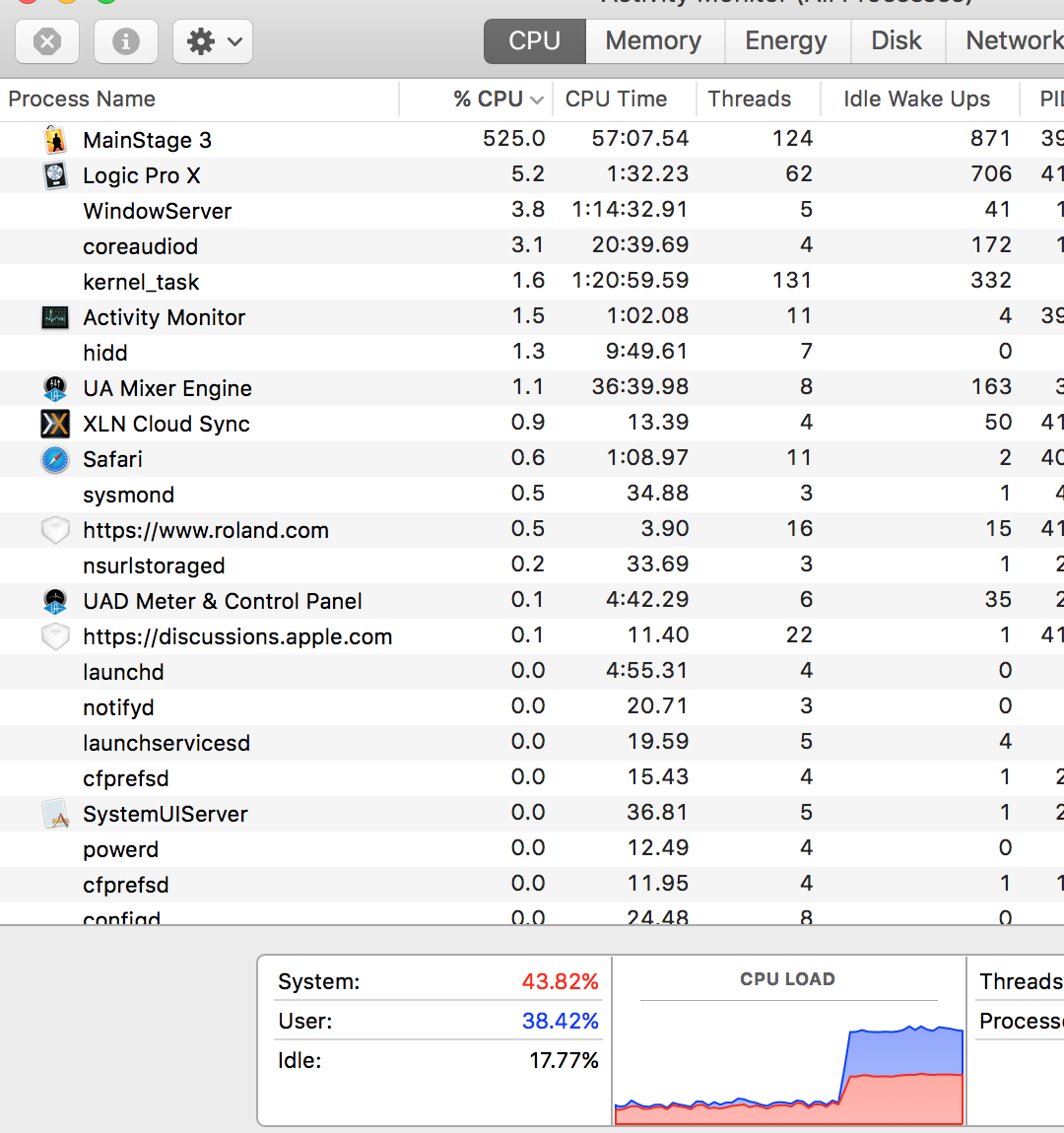The height and width of the screenshot is (1133, 1064).
Task: Click the MainStage 3 app icon
Action: point(54,139)
